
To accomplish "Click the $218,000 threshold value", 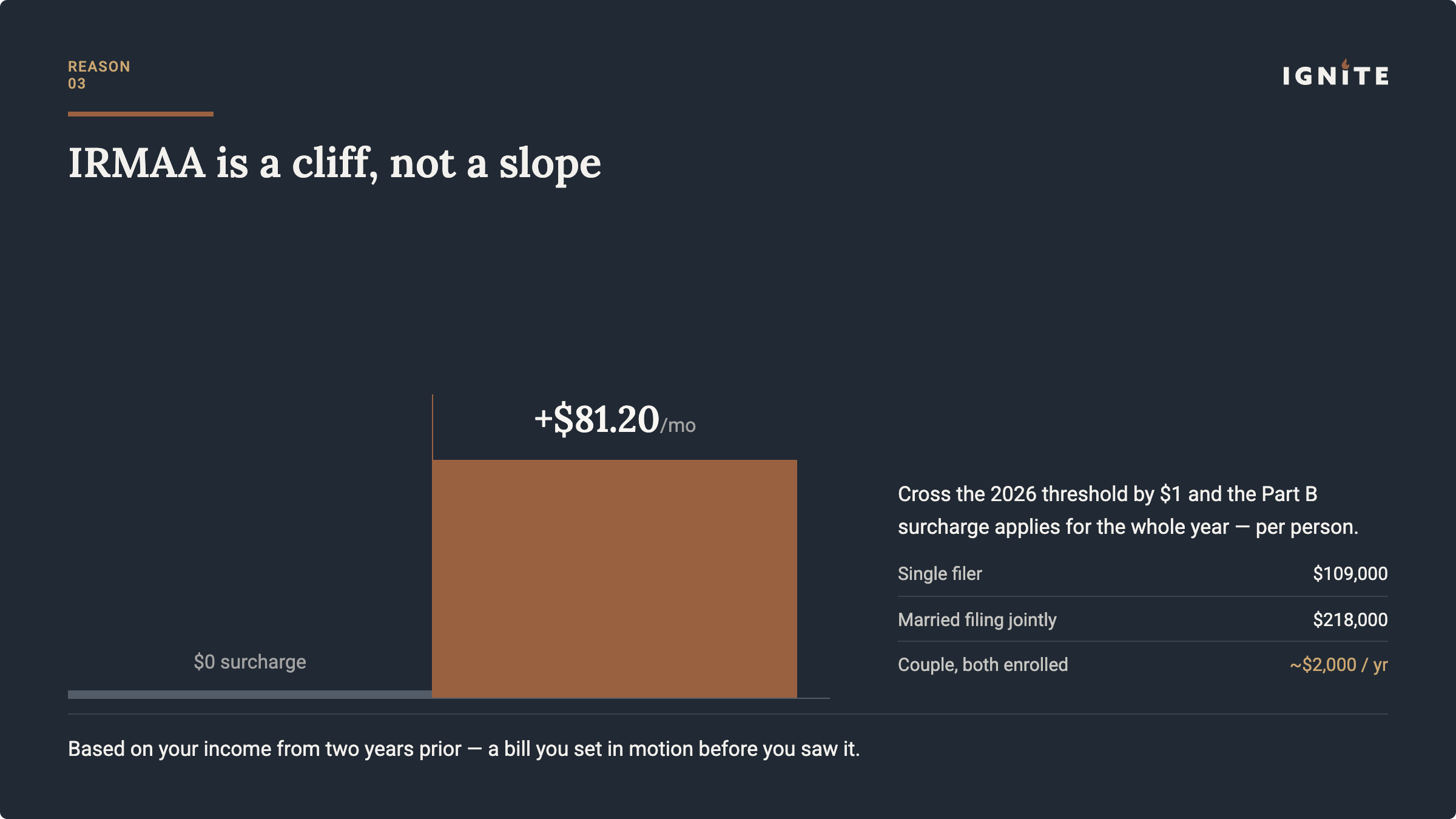I will pyautogui.click(x=1350, y=619).
